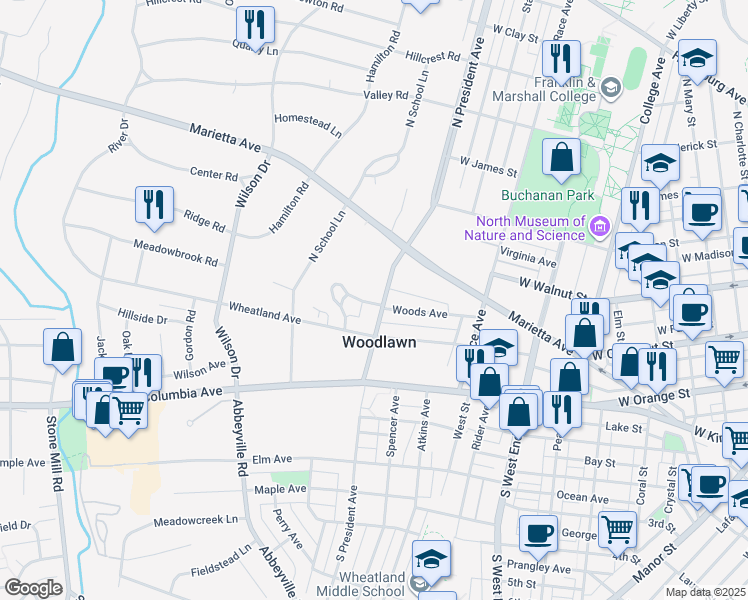Open the shopping bag marker above Stone Mill Rd
Image resolution: width=748 pixels, height=600 pixels.
click(x=62, y=348)
